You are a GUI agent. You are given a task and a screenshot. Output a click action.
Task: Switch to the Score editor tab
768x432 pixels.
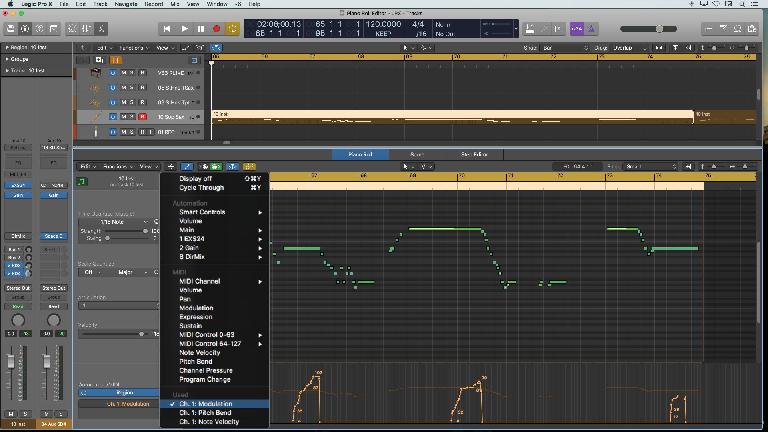click(x=417, y=154)
